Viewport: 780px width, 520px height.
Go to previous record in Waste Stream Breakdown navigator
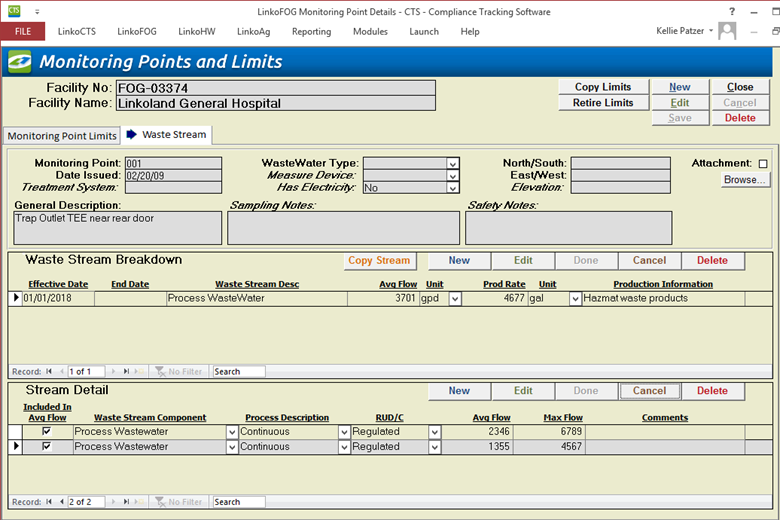tap(61, 371)
